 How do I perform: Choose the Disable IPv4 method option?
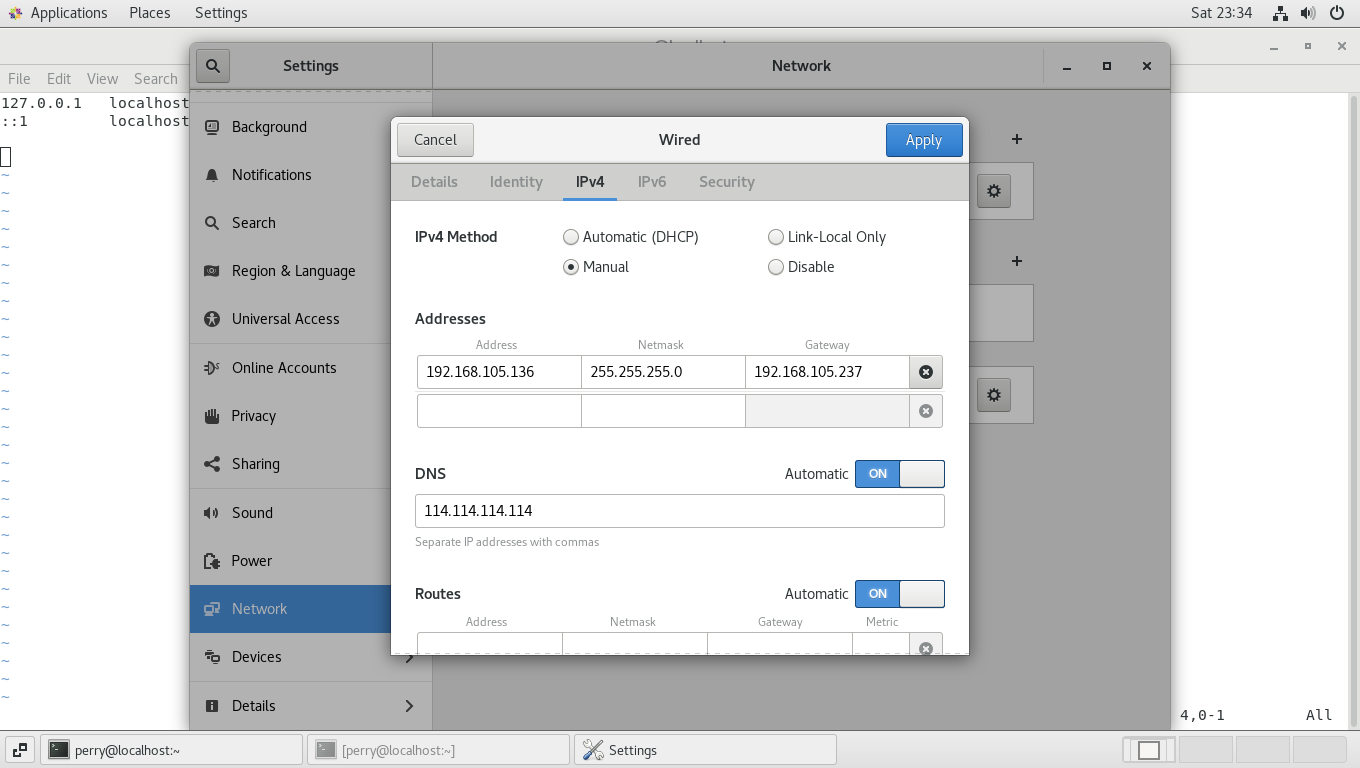click(776, 267)
